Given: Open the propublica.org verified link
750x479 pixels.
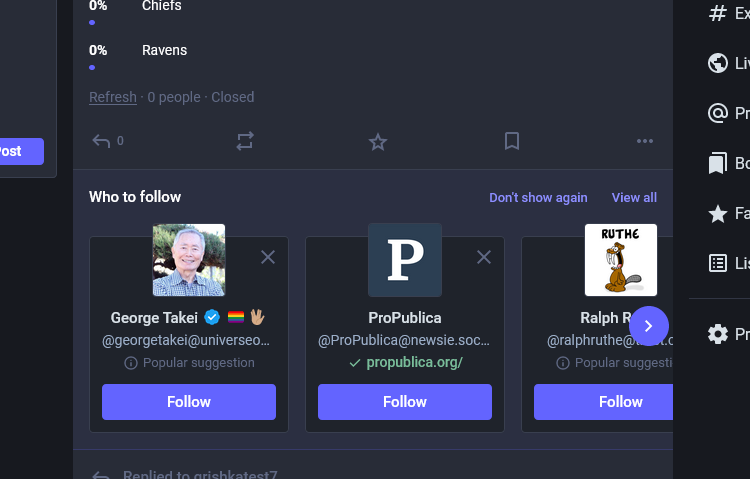Looking at the screenshot, I should pos(414,362).
